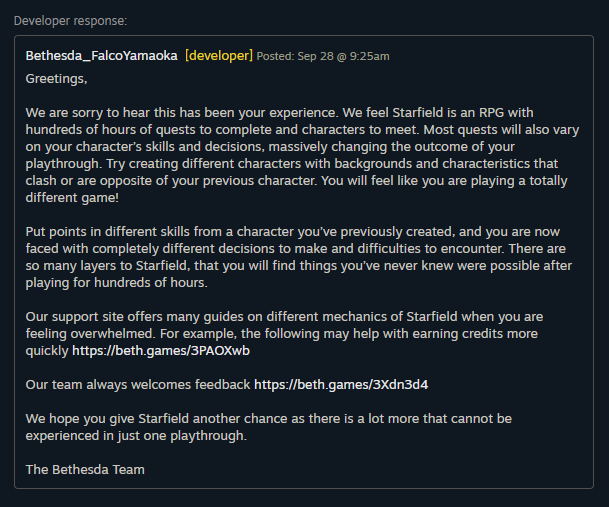Open the beth.games/3PAOXwb credits guide link
The width and height of the screenshot is (609, 507).
click(x=161, y=350)
